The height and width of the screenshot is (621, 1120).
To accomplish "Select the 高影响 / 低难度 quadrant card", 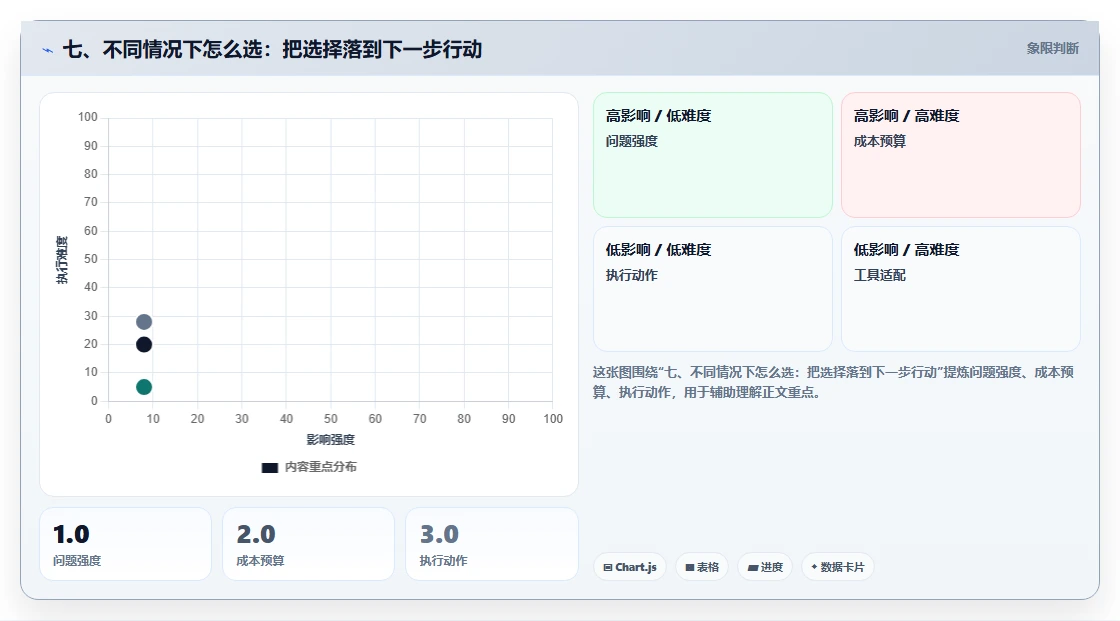I will click(x=712, y=154).
